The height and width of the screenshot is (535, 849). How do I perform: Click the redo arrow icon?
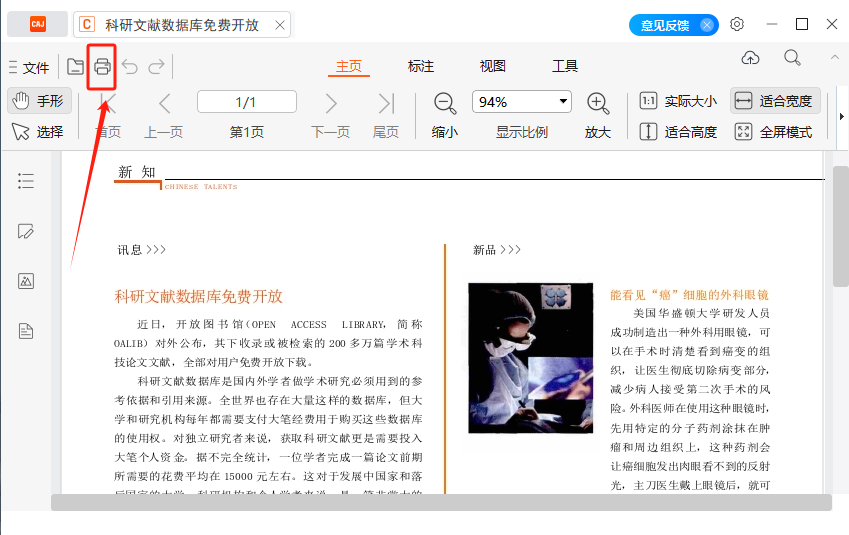click(156, 67)
